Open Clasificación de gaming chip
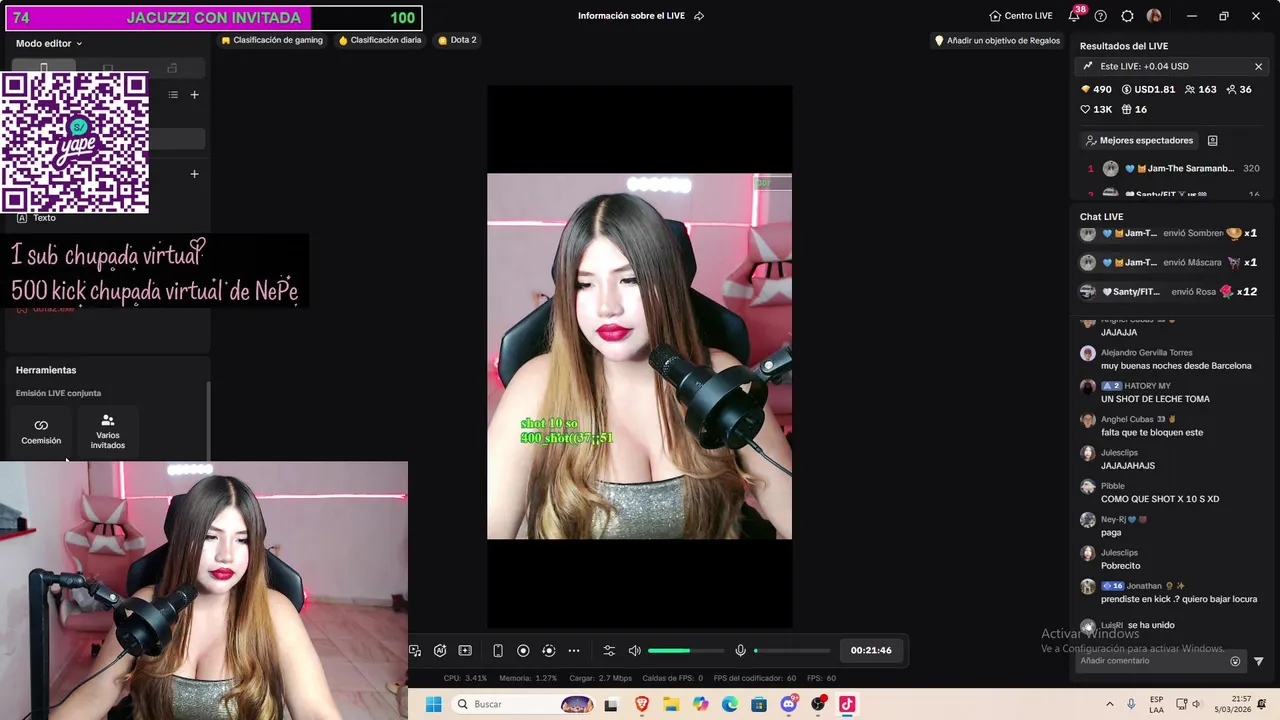 click(x=271, y=40)
